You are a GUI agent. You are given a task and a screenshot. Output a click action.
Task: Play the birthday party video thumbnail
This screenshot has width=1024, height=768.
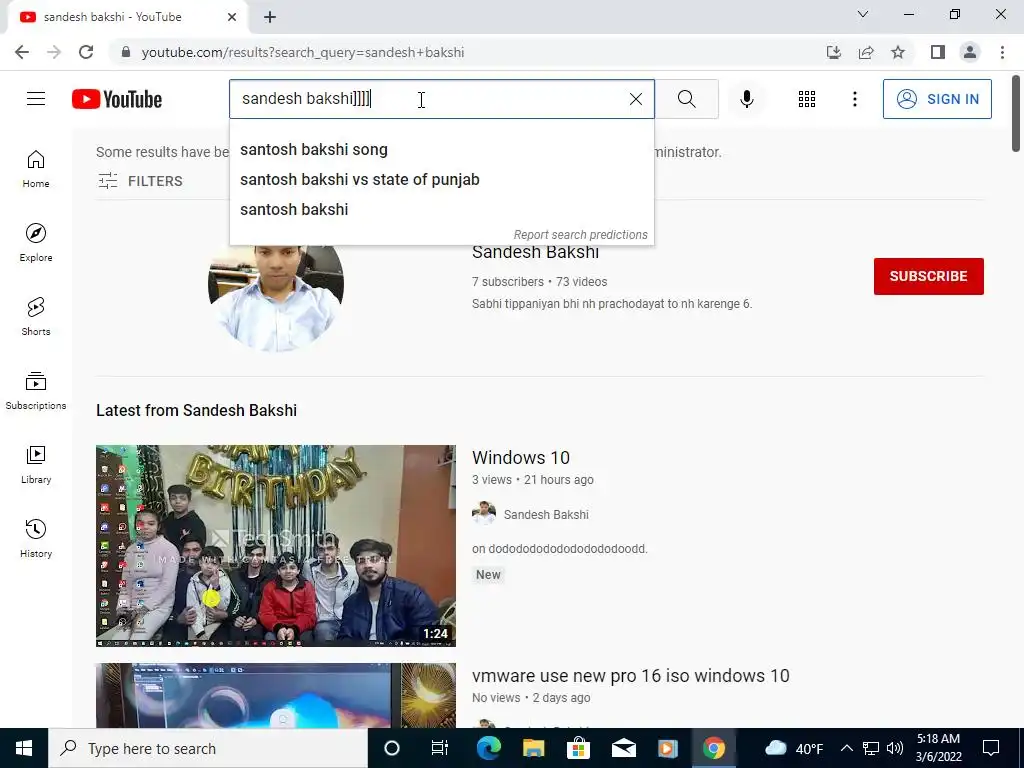pyautogui.click(x=276, y=546)
